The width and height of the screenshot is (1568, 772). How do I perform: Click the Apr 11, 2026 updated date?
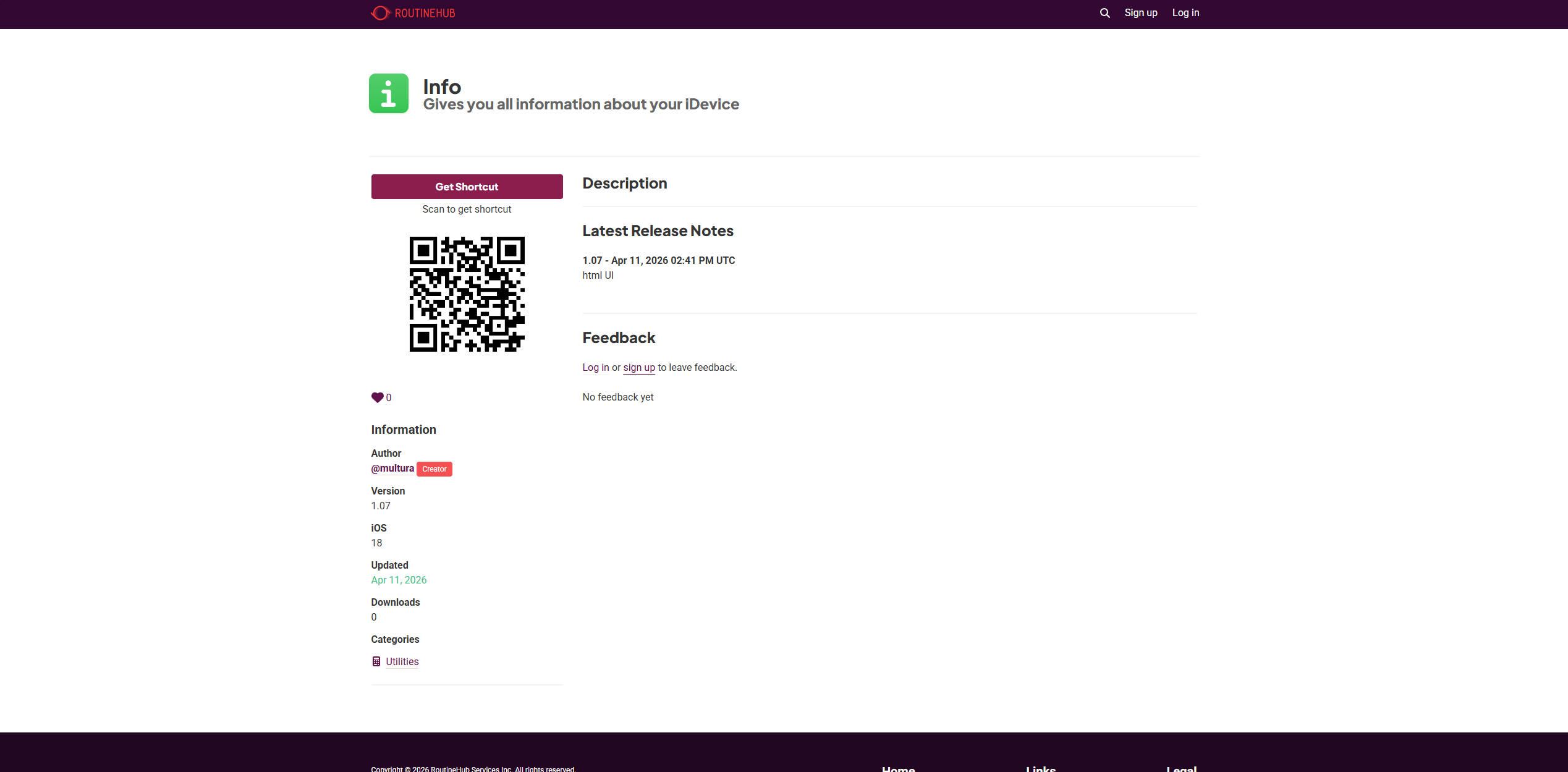pos(399,580)
